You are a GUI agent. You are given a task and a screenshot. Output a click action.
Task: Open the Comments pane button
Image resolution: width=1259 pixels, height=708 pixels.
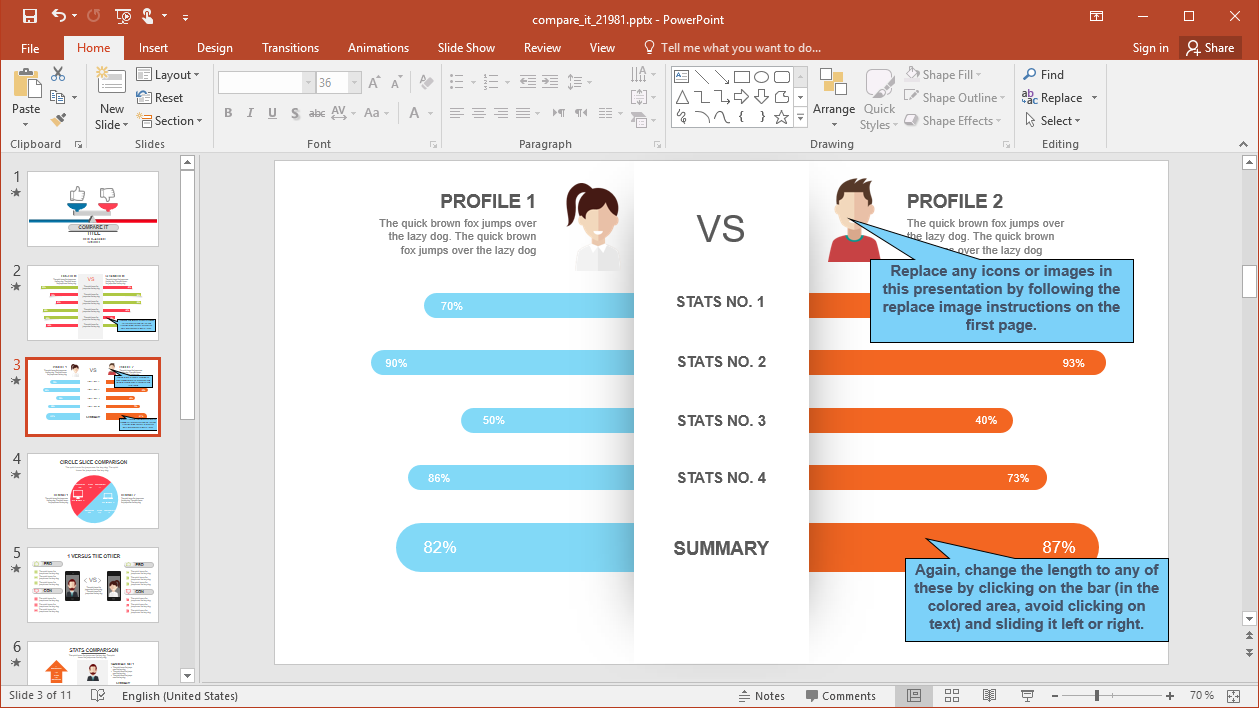coord(839,696)
